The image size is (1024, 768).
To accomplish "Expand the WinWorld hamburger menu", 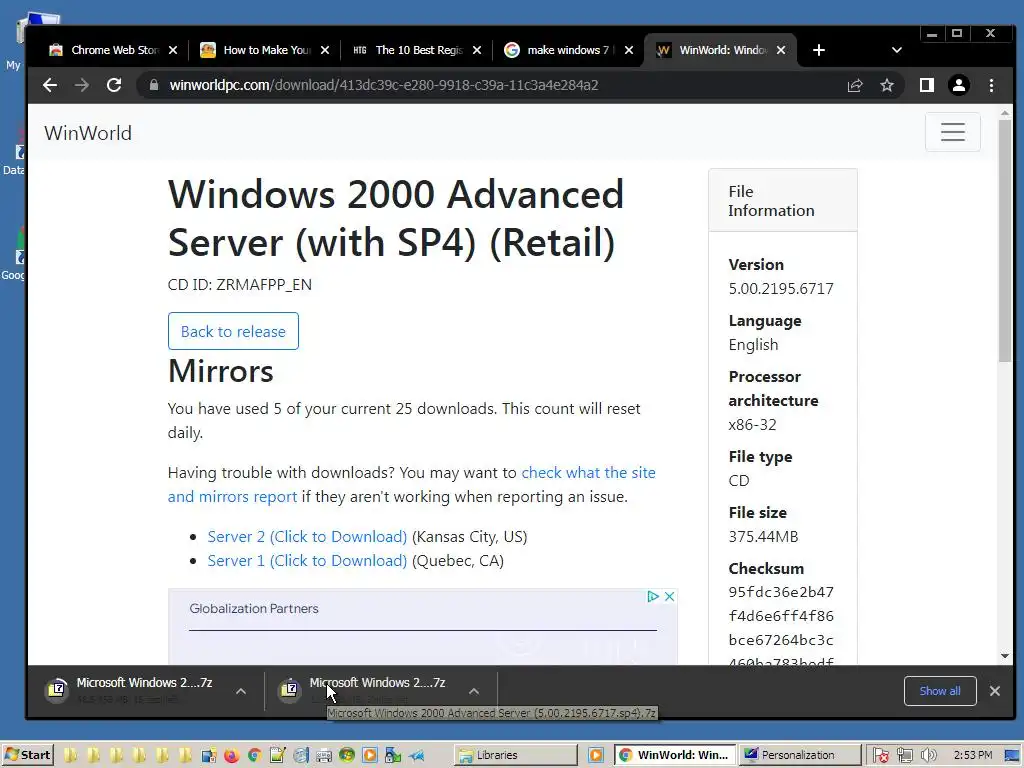I will tap(953, 132).
